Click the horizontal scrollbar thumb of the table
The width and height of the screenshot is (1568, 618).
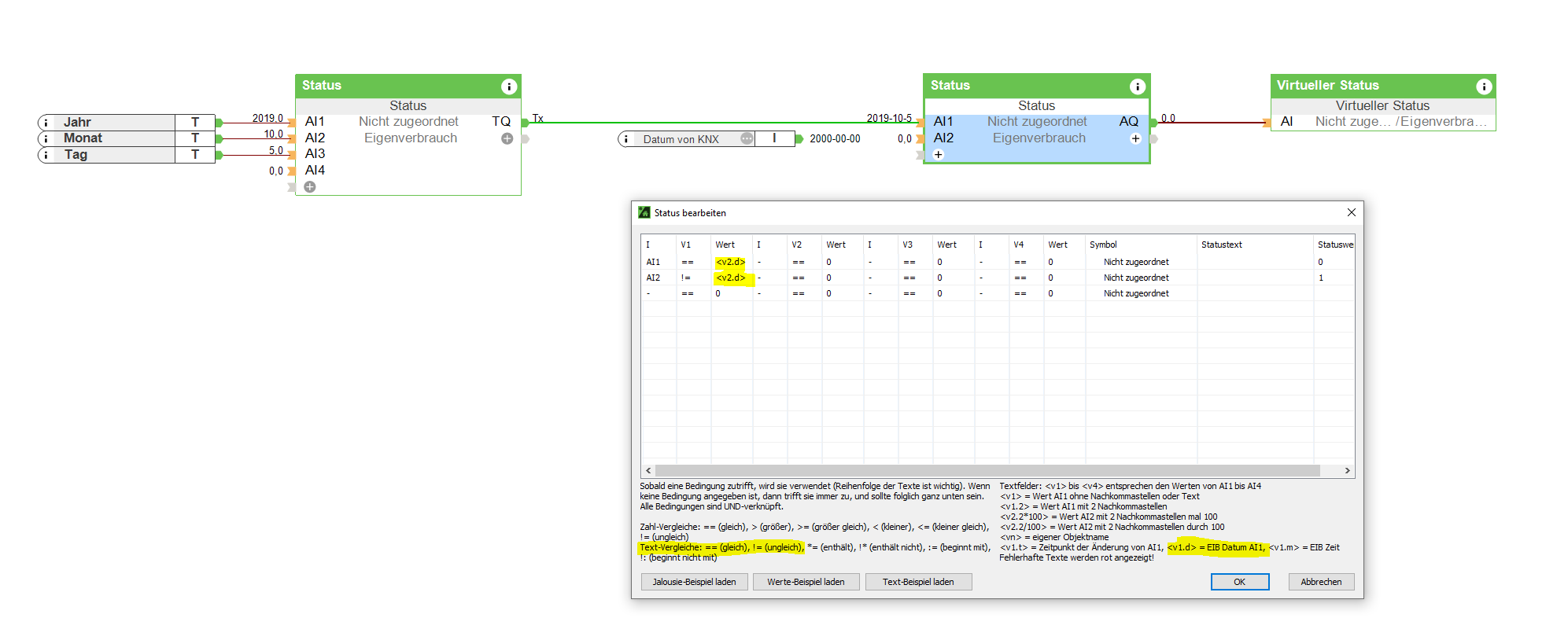tap(987, 470)
